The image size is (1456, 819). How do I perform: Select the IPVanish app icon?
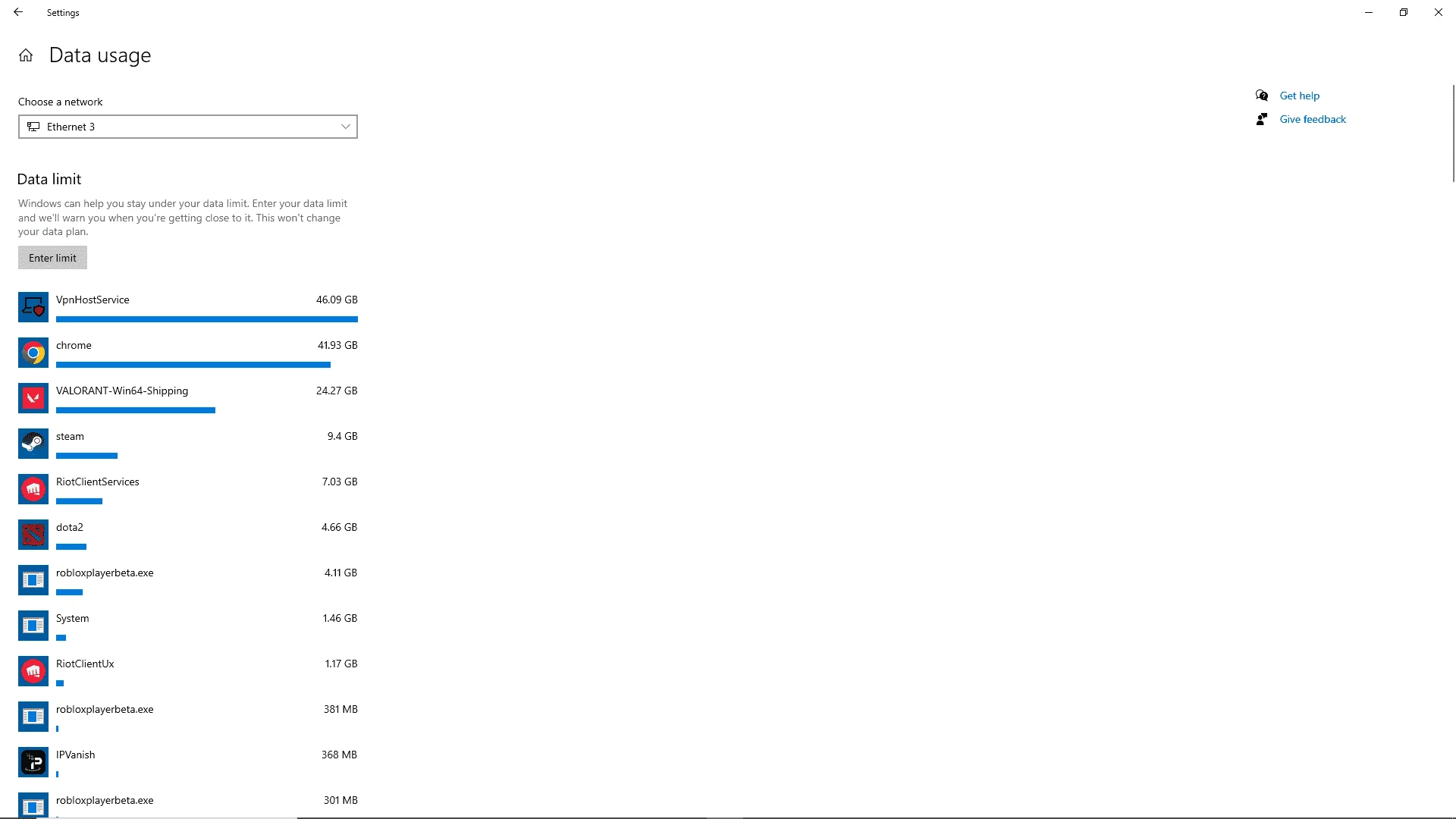(x=33, y=762)
